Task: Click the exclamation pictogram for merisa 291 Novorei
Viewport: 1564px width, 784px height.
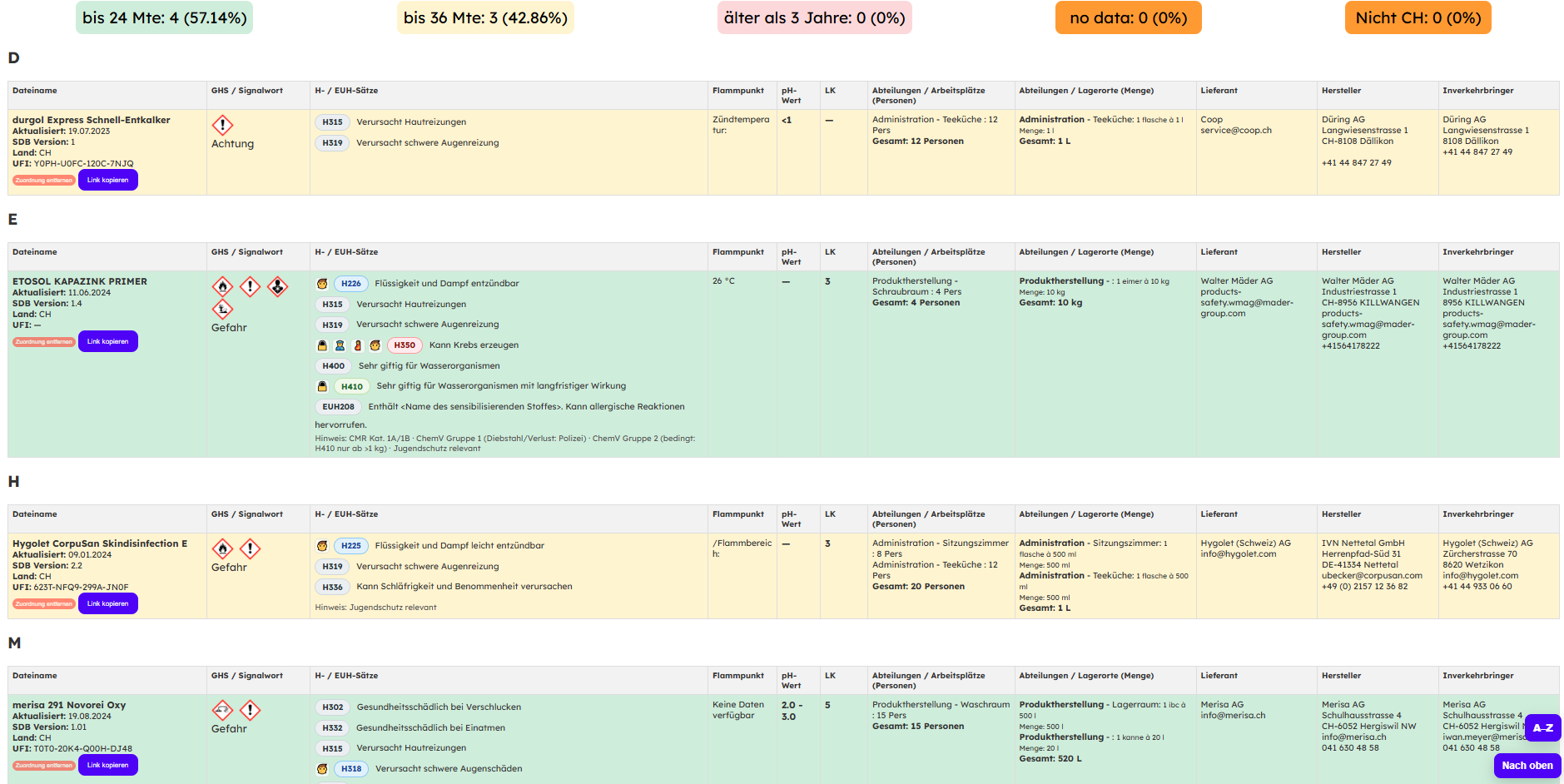Action: [250, 710]
